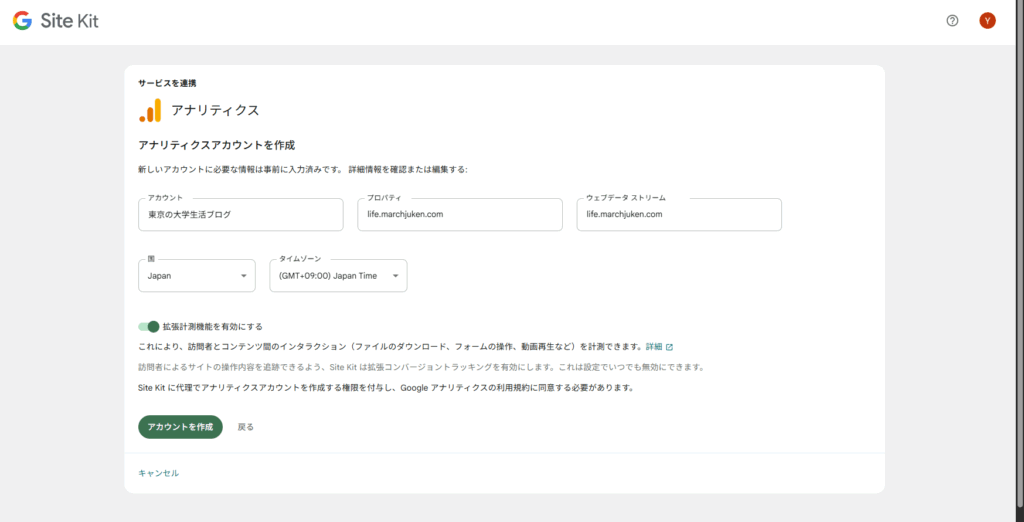Open the user account avatar Y
This screenshot has width=1024, height=522.
click(987, 21)
